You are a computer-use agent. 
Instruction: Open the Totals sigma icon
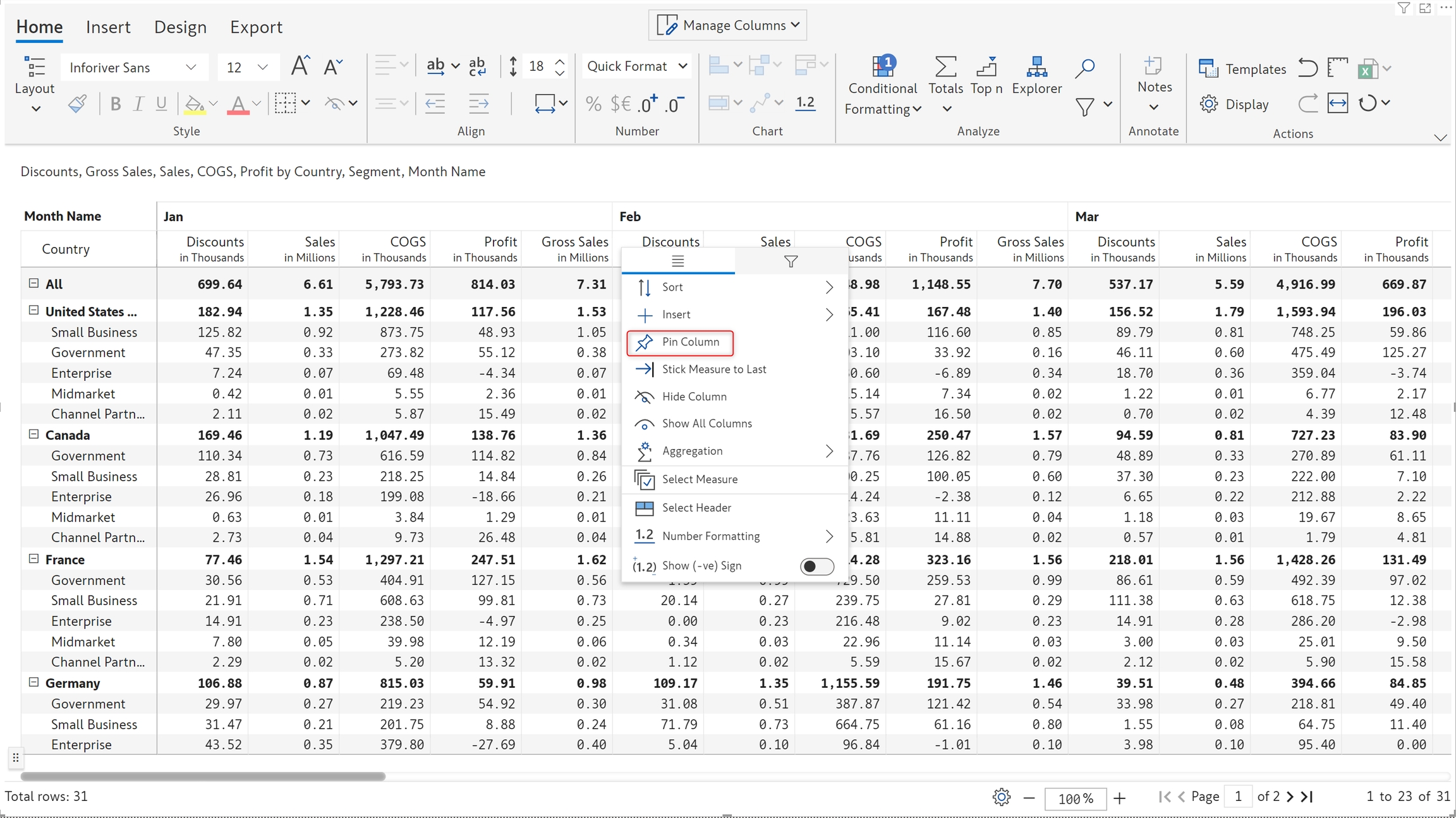[945, 66]
